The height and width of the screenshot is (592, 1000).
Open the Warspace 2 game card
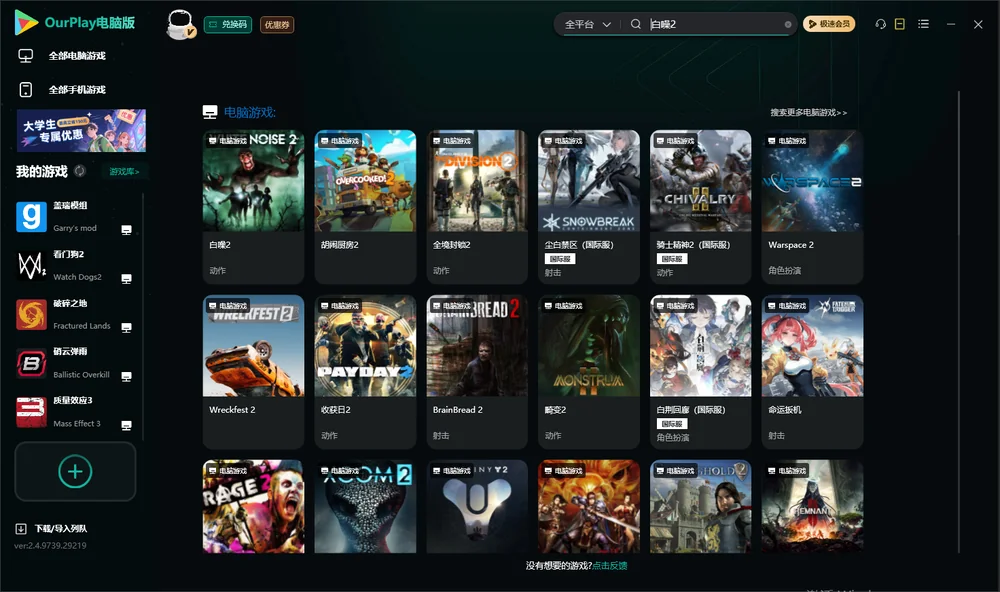[x=812, y=207]
